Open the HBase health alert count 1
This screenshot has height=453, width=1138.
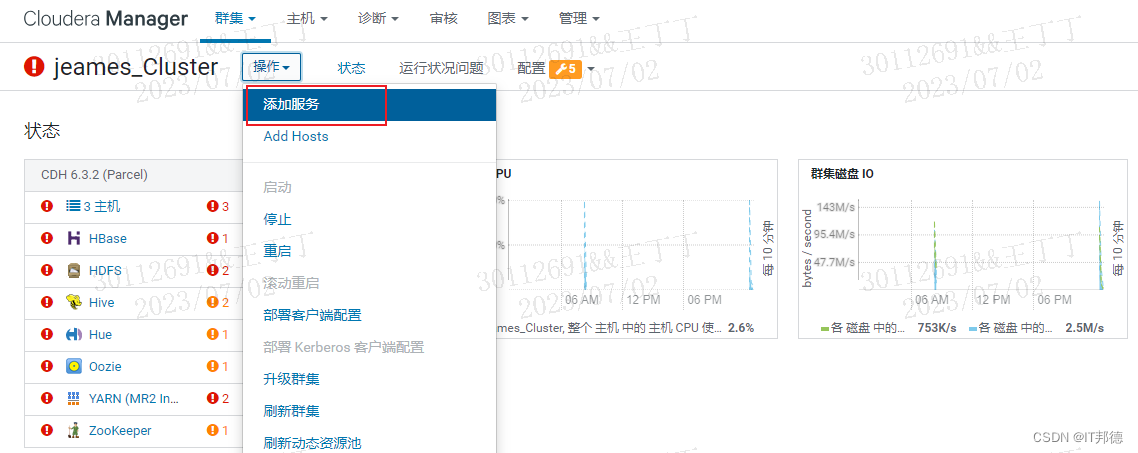point(218,238)
